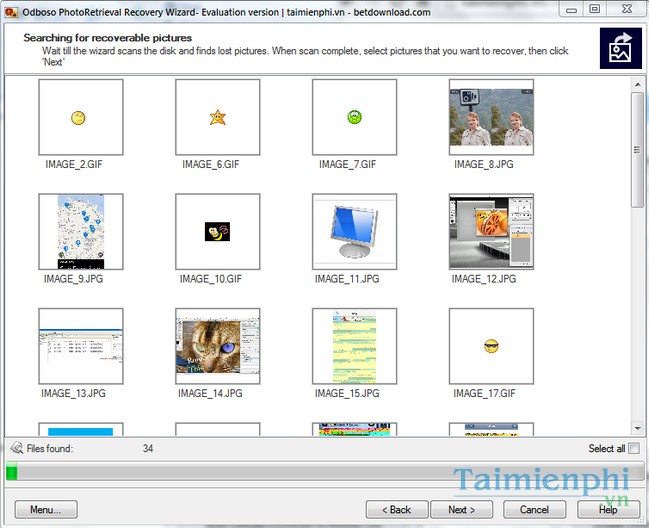Open Help for the wizard
Viewport: 649px width, 528px height.
tap(607, 509)
